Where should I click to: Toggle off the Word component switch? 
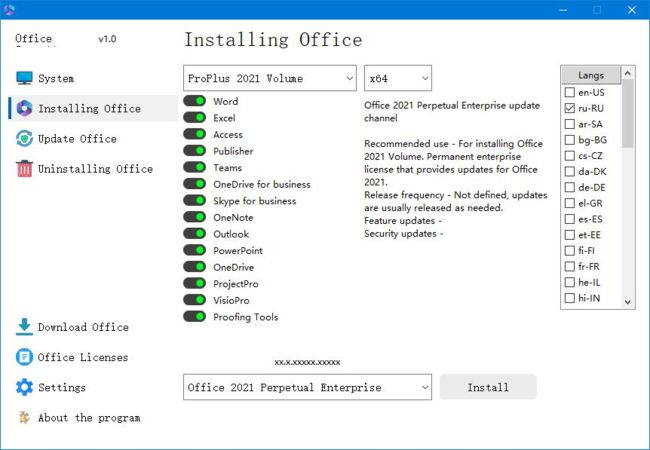[194, 102]
